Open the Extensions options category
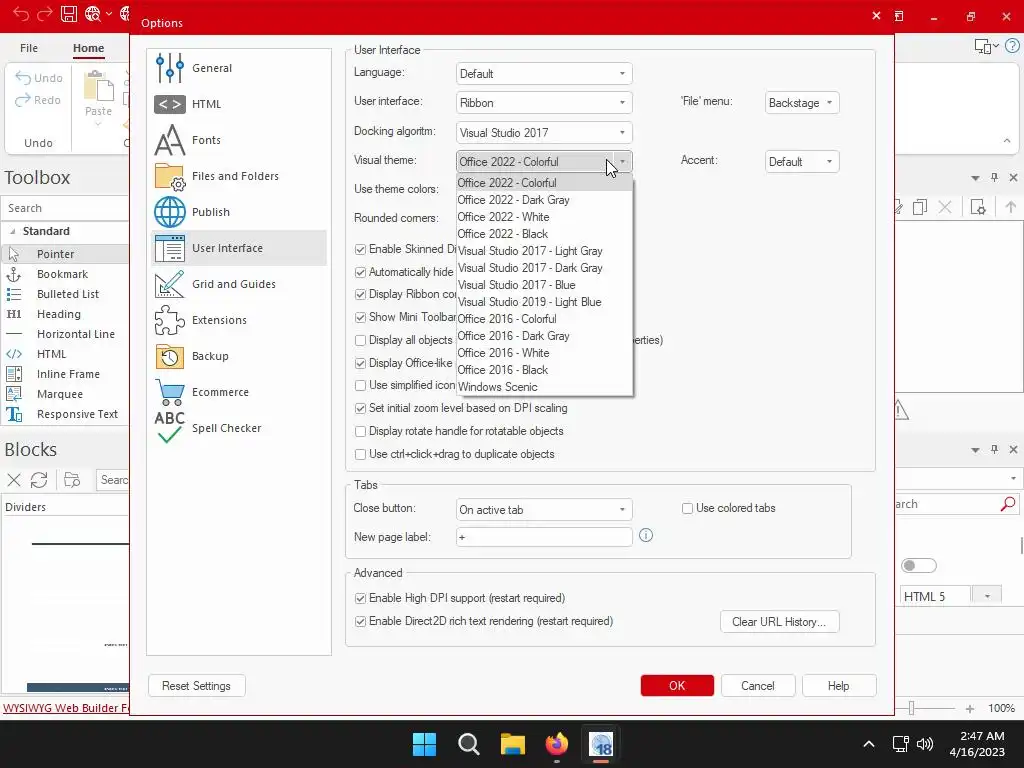1024x768 pixels. tap(239, 319)
